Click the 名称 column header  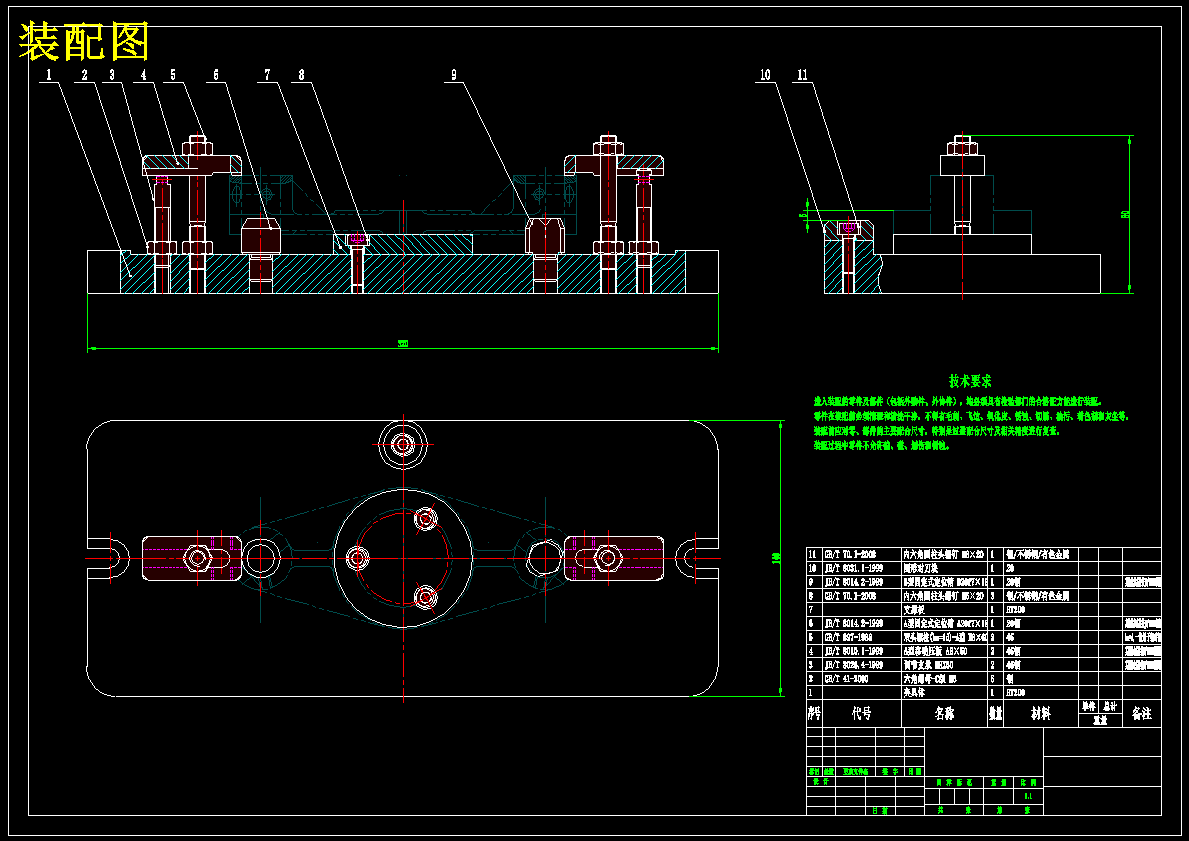pyautogui.click(x=944, y=714)
